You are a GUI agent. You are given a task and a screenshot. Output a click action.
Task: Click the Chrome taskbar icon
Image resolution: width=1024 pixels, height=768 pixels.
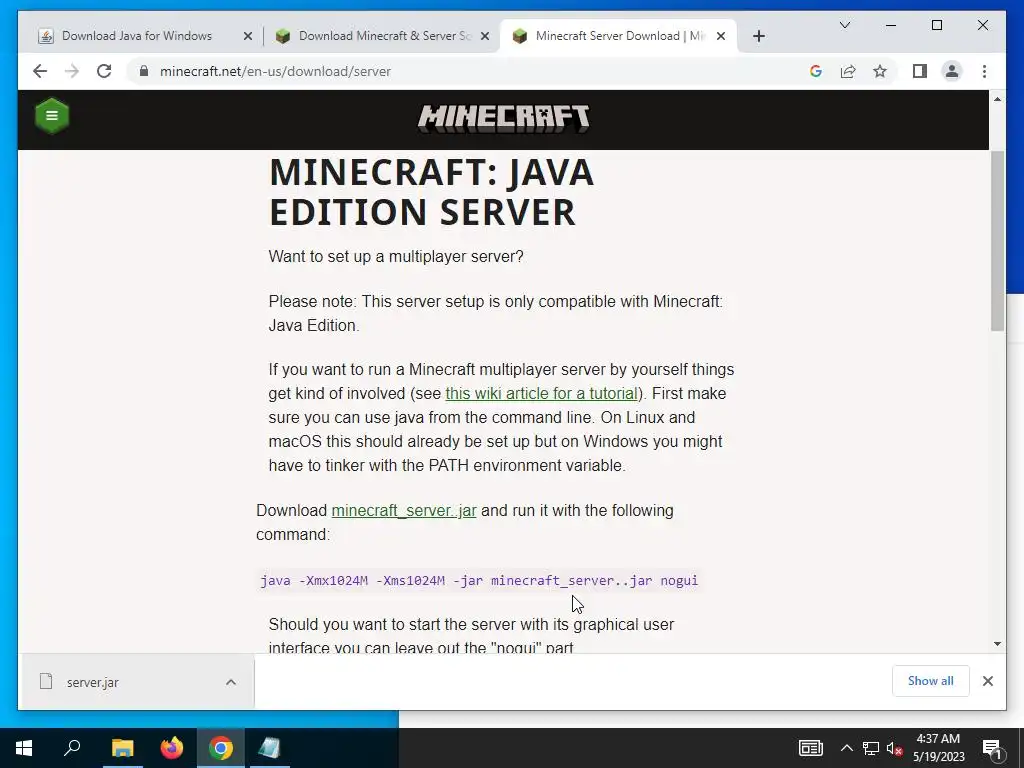pyautogui.click(x=221, y=748)
